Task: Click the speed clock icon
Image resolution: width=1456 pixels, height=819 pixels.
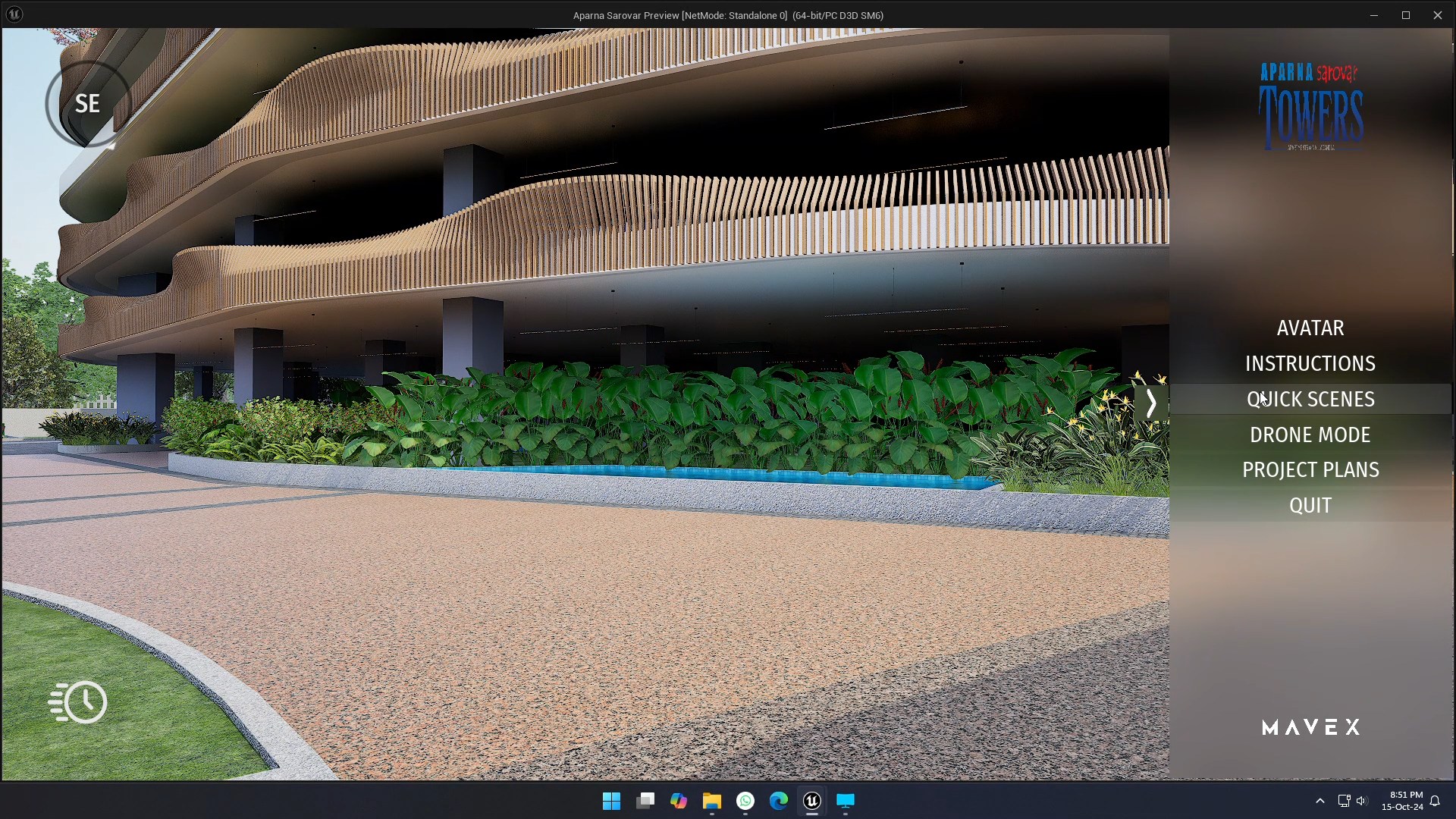Action: (x=79, y=701)
